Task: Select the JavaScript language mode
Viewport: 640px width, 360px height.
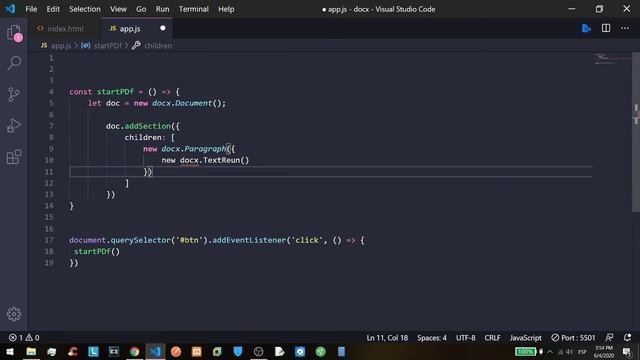Action: click(x=525, y=338)
